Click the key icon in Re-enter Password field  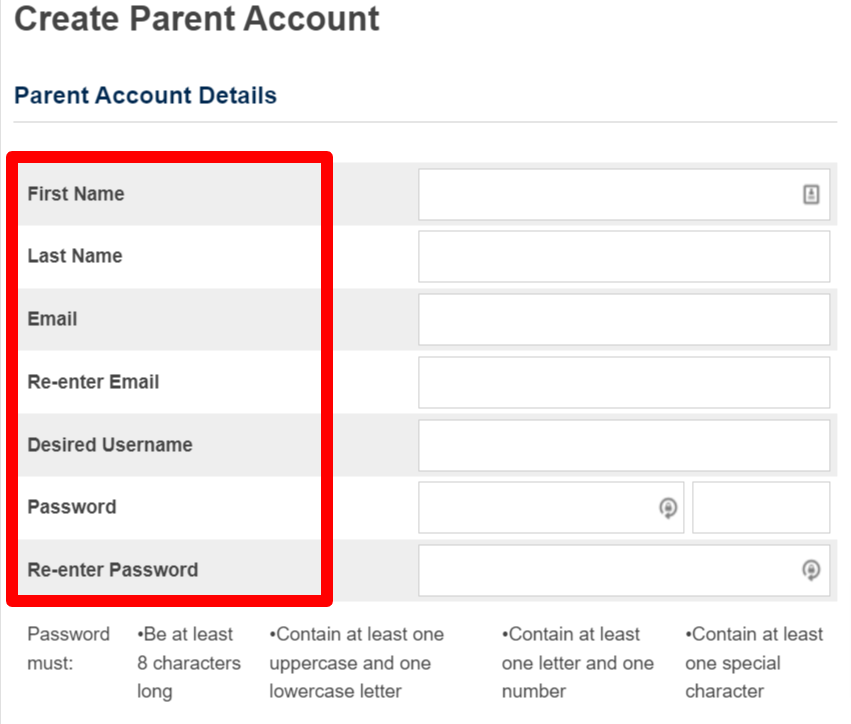811,570
